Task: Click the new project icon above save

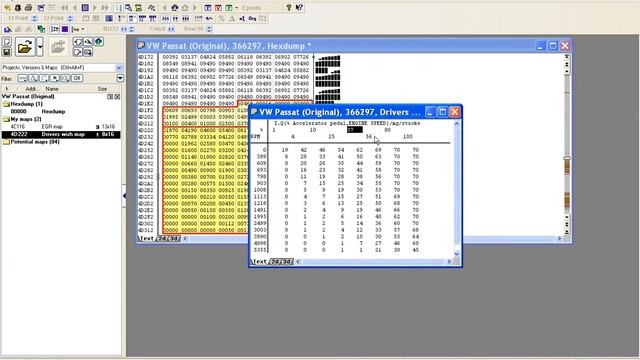Action: [7, 42]
